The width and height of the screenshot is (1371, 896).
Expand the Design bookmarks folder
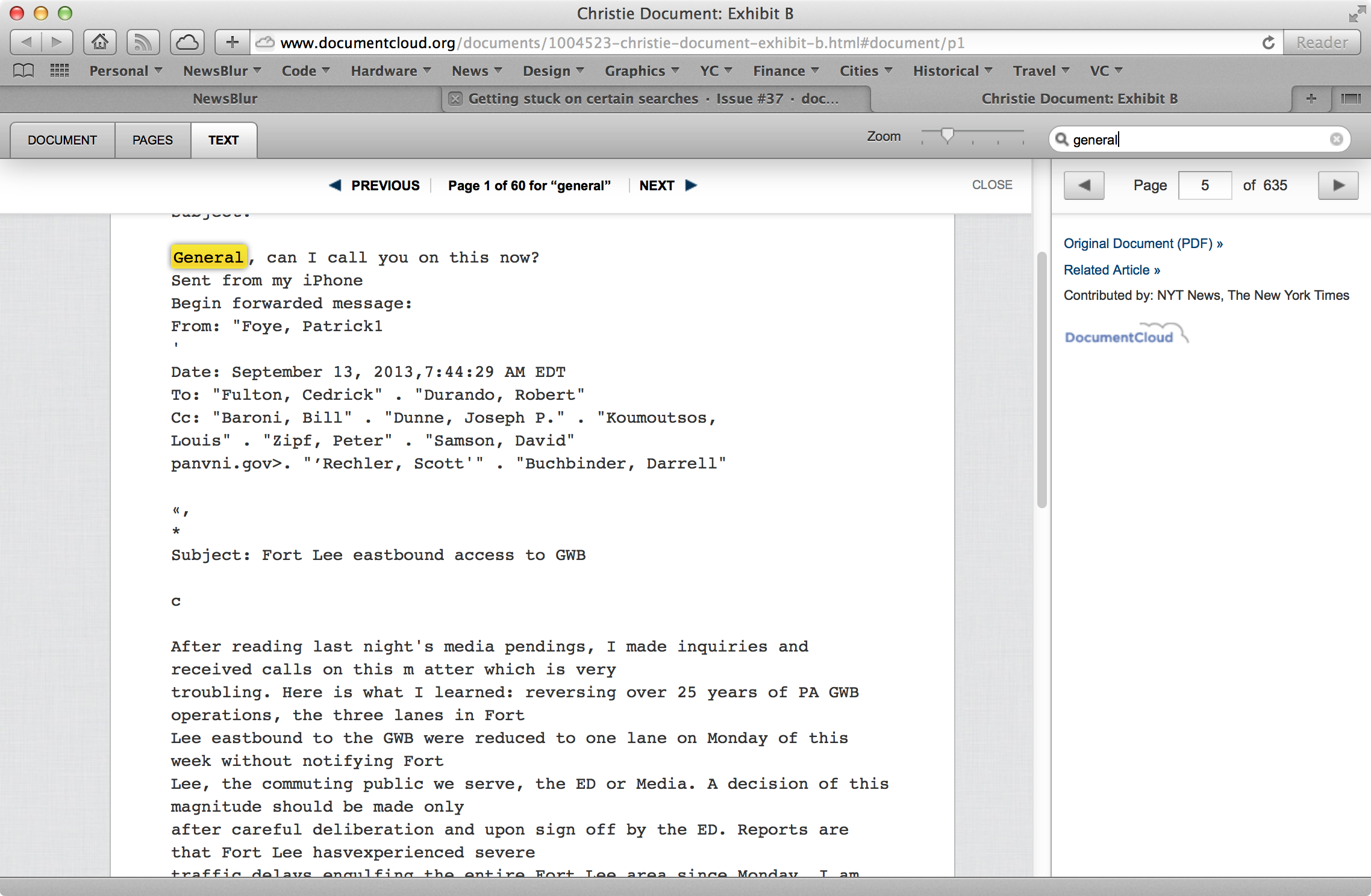coord(554,71)
